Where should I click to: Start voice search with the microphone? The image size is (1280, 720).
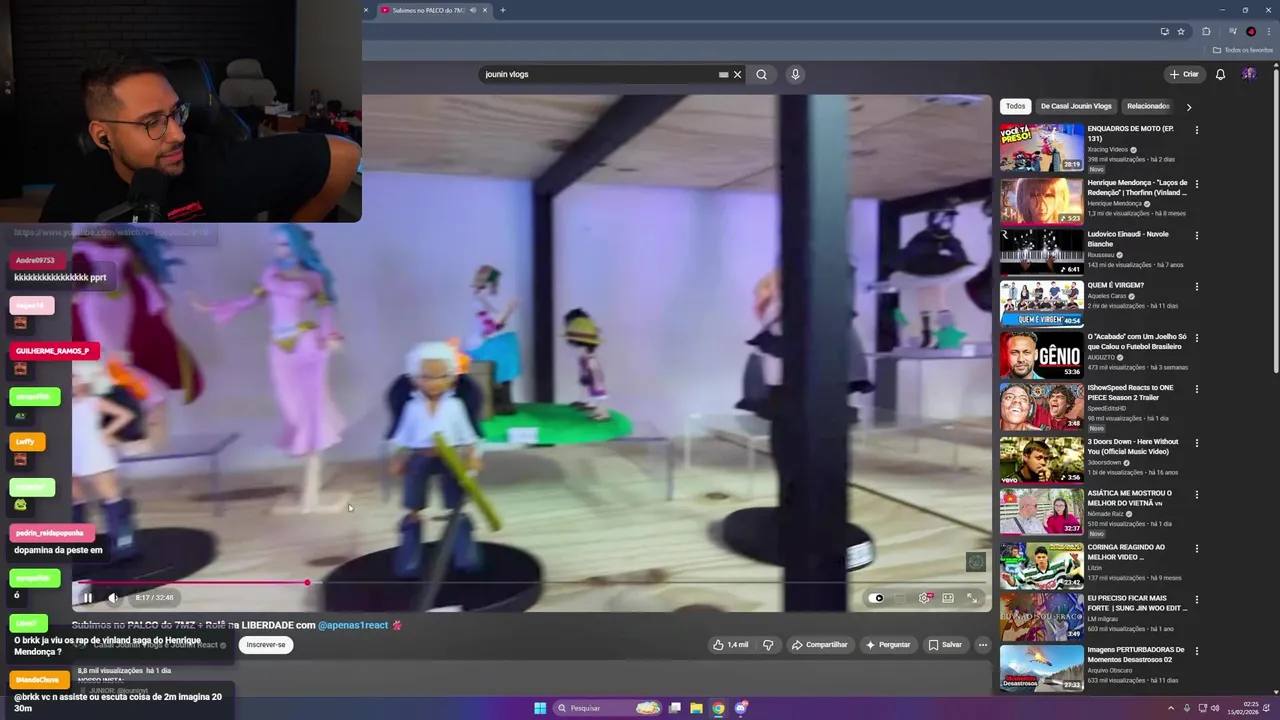pos(795,74)
